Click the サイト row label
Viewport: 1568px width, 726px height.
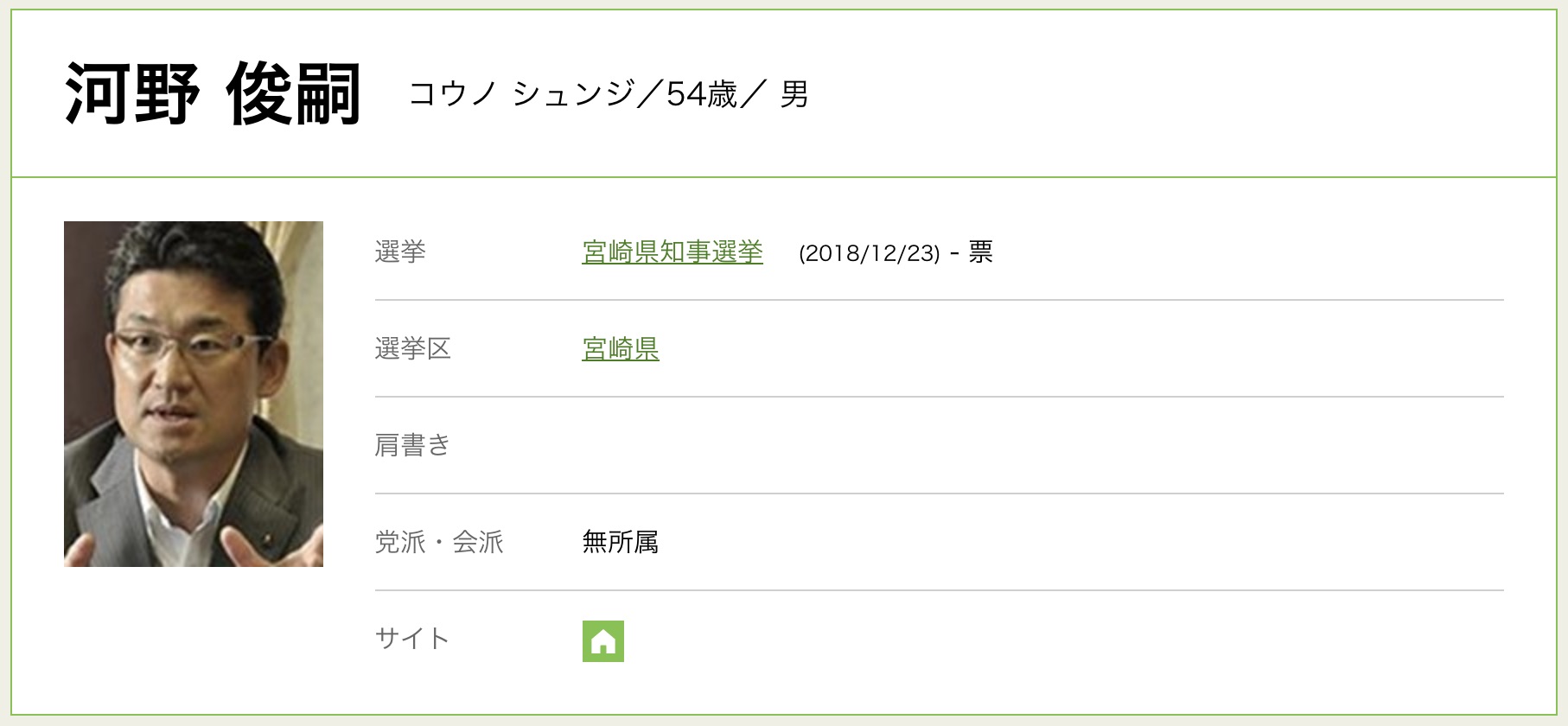(x=412, y=640)
